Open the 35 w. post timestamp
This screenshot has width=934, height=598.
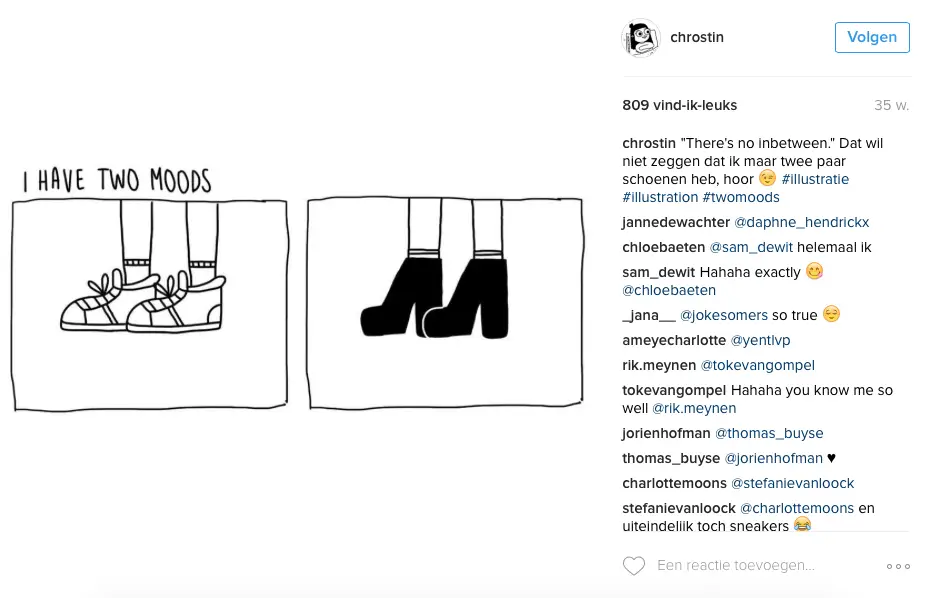892,105
